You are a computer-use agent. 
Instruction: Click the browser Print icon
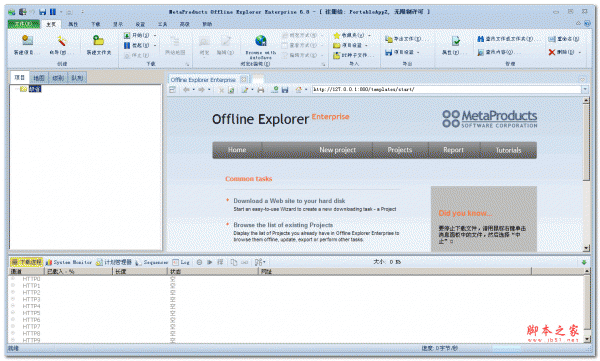261,90
